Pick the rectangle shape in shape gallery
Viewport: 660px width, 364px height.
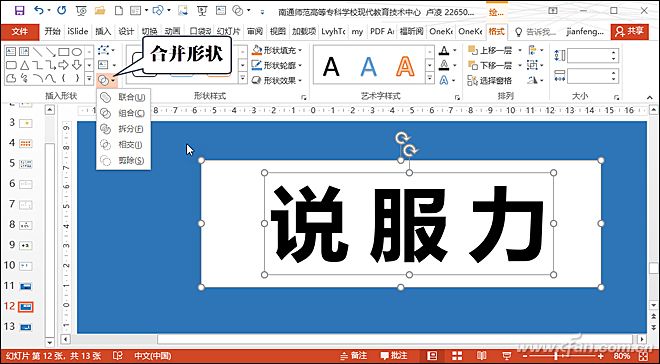point(64,52)
